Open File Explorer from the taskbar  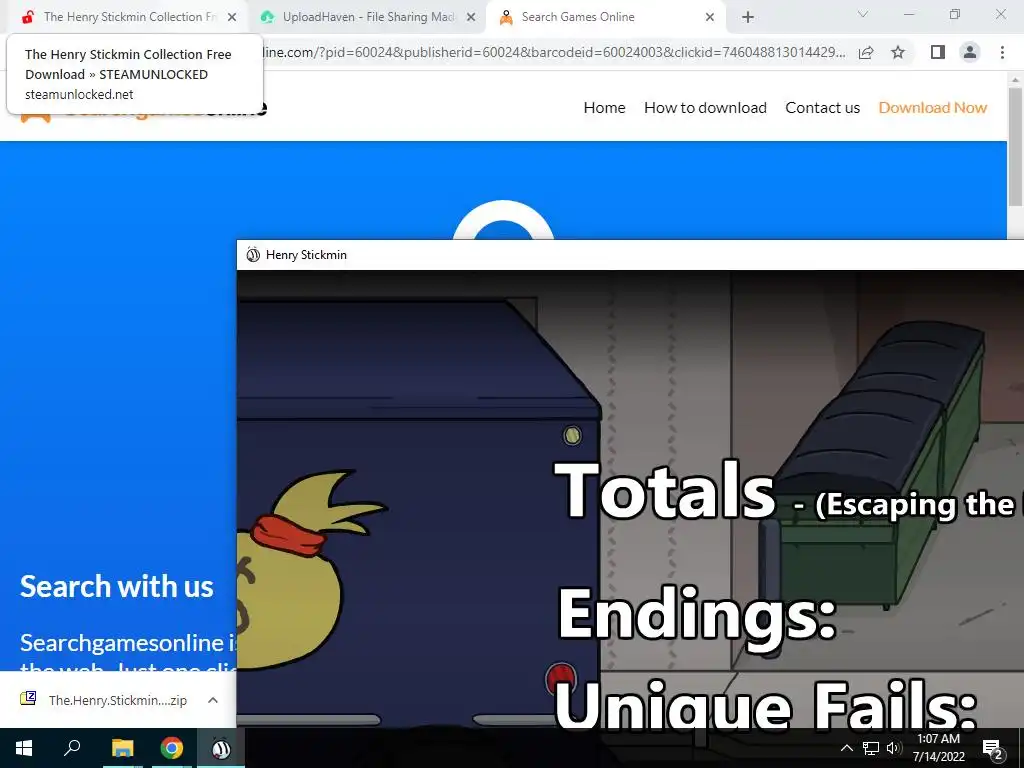(122, 748)
